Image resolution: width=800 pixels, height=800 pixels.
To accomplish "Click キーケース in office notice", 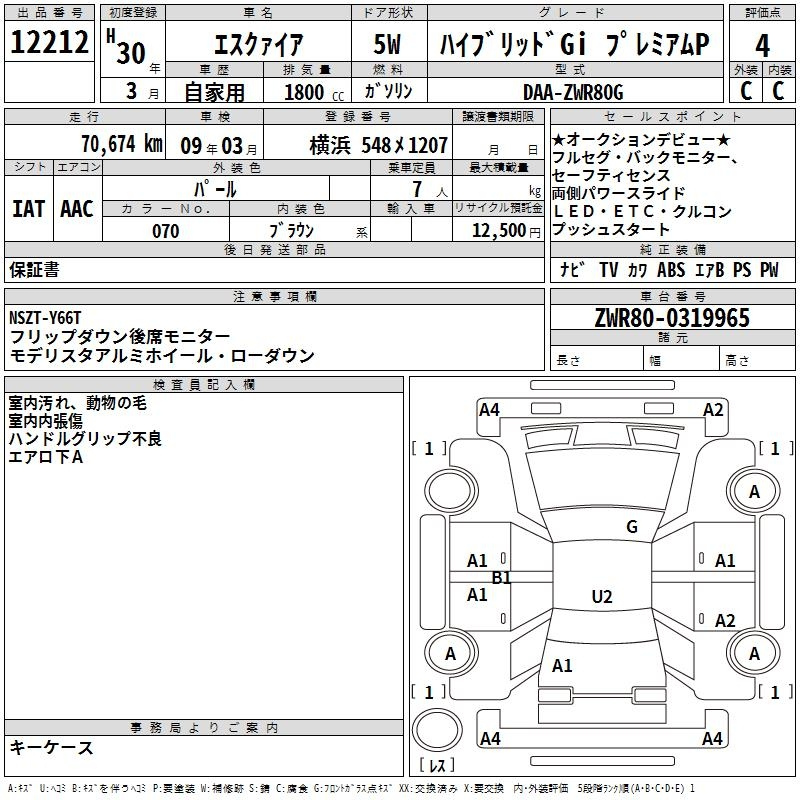I will click(x=51, y=747).
